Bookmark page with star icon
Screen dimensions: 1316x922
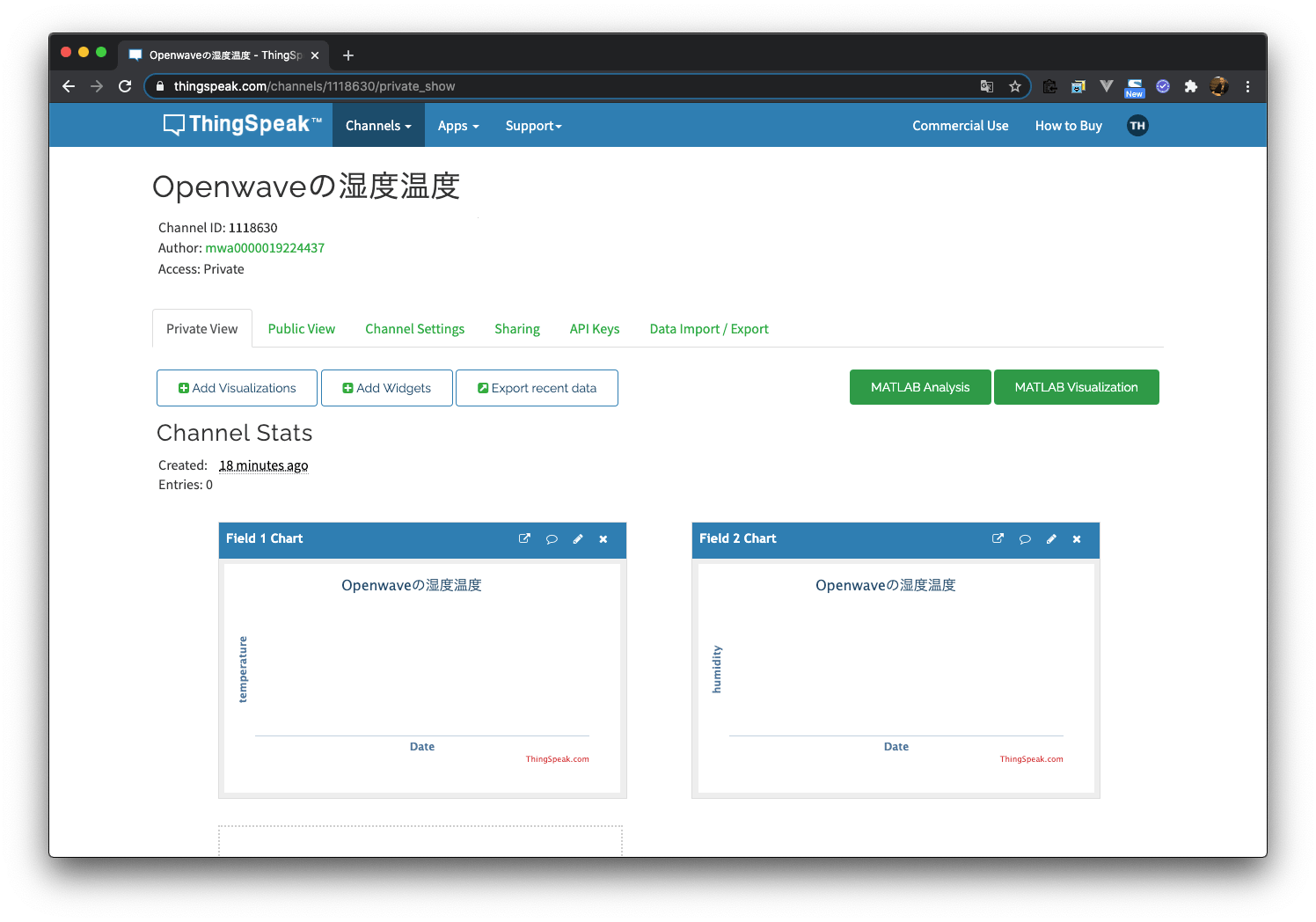coord(1015,86)
